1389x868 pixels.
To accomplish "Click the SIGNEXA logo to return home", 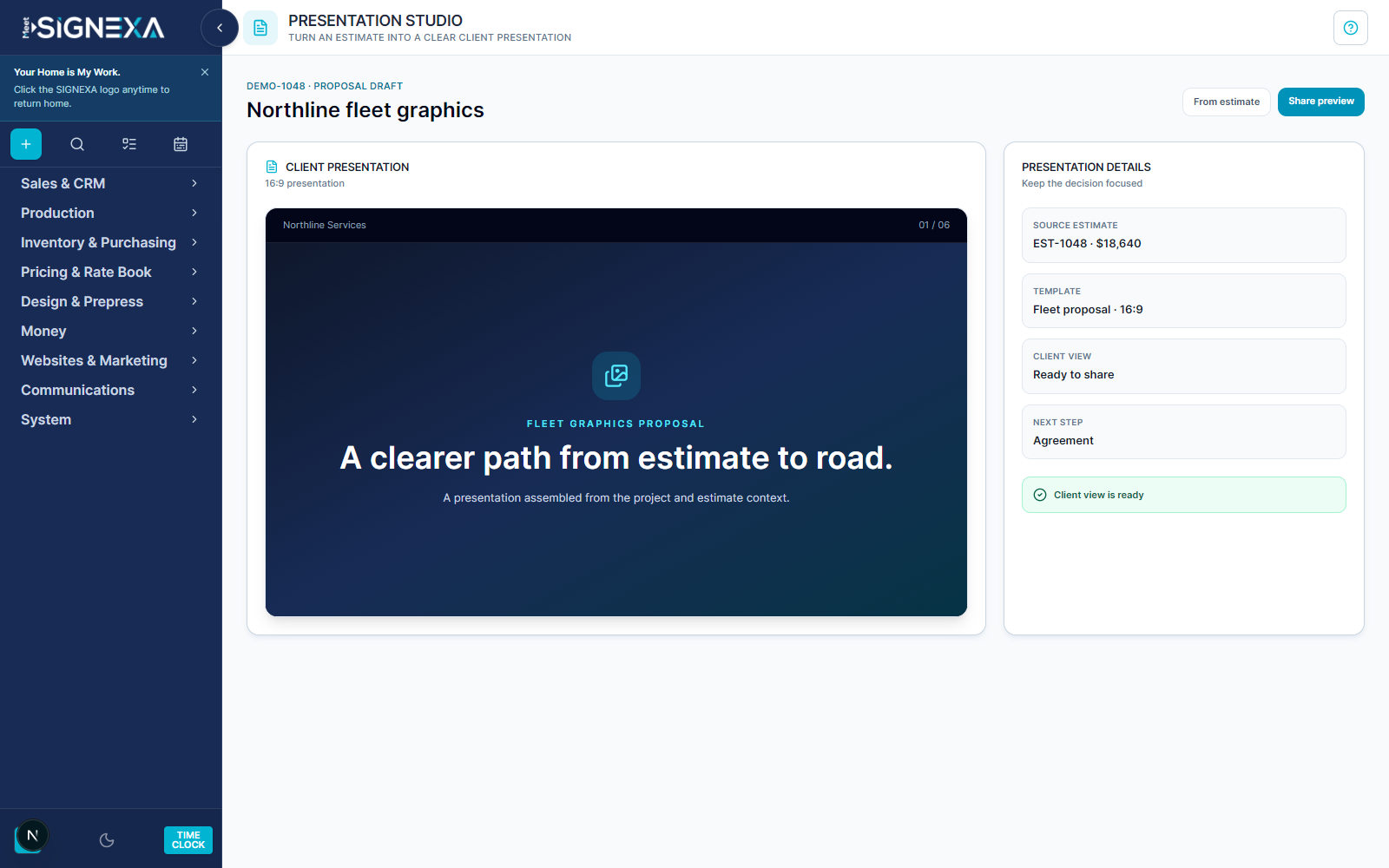I will click(93, 28).
